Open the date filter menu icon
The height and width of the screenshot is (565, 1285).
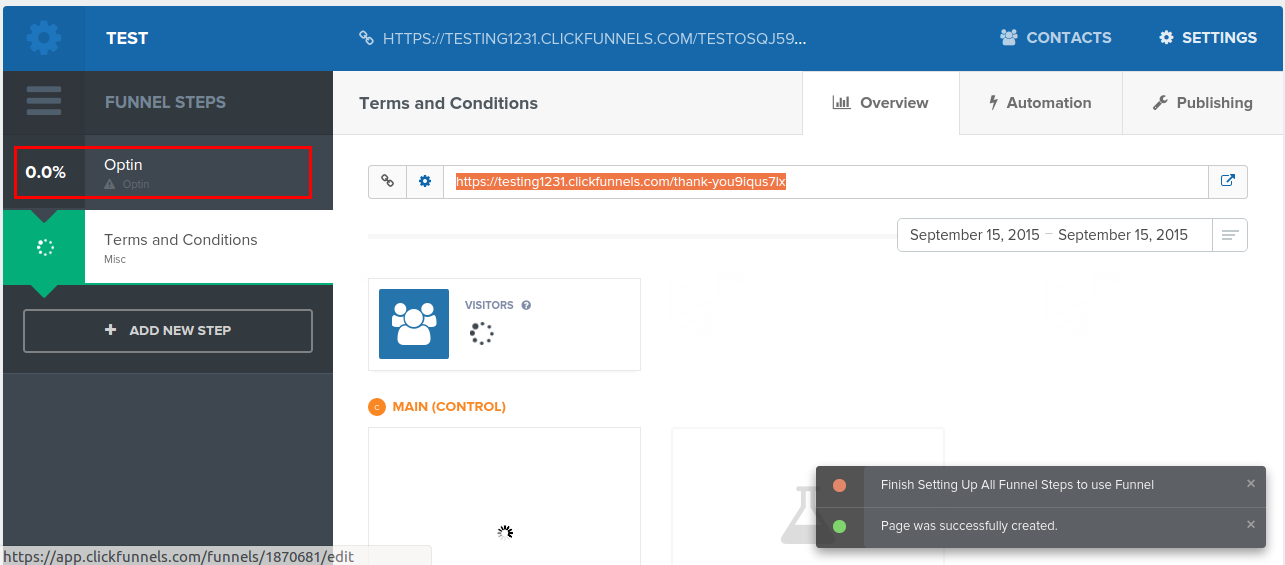tap(1230, 235)
